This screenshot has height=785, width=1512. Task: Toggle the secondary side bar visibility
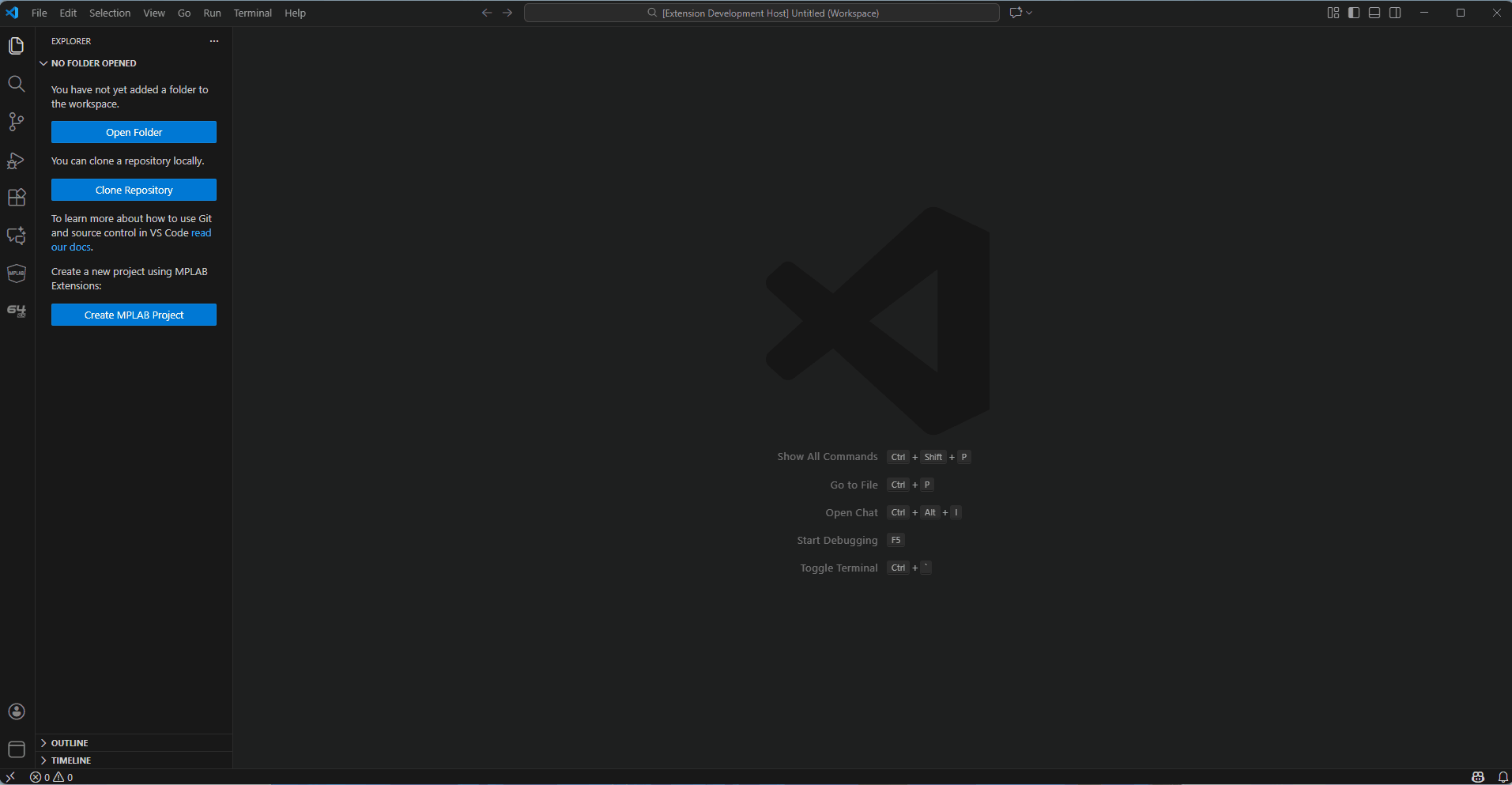(x=1395, y=13)
